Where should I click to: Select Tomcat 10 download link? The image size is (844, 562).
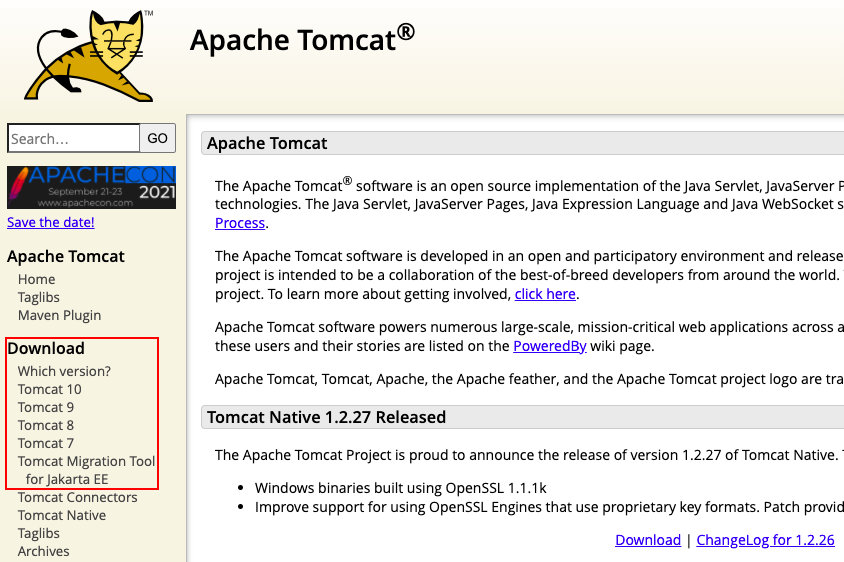click(50, 389)
